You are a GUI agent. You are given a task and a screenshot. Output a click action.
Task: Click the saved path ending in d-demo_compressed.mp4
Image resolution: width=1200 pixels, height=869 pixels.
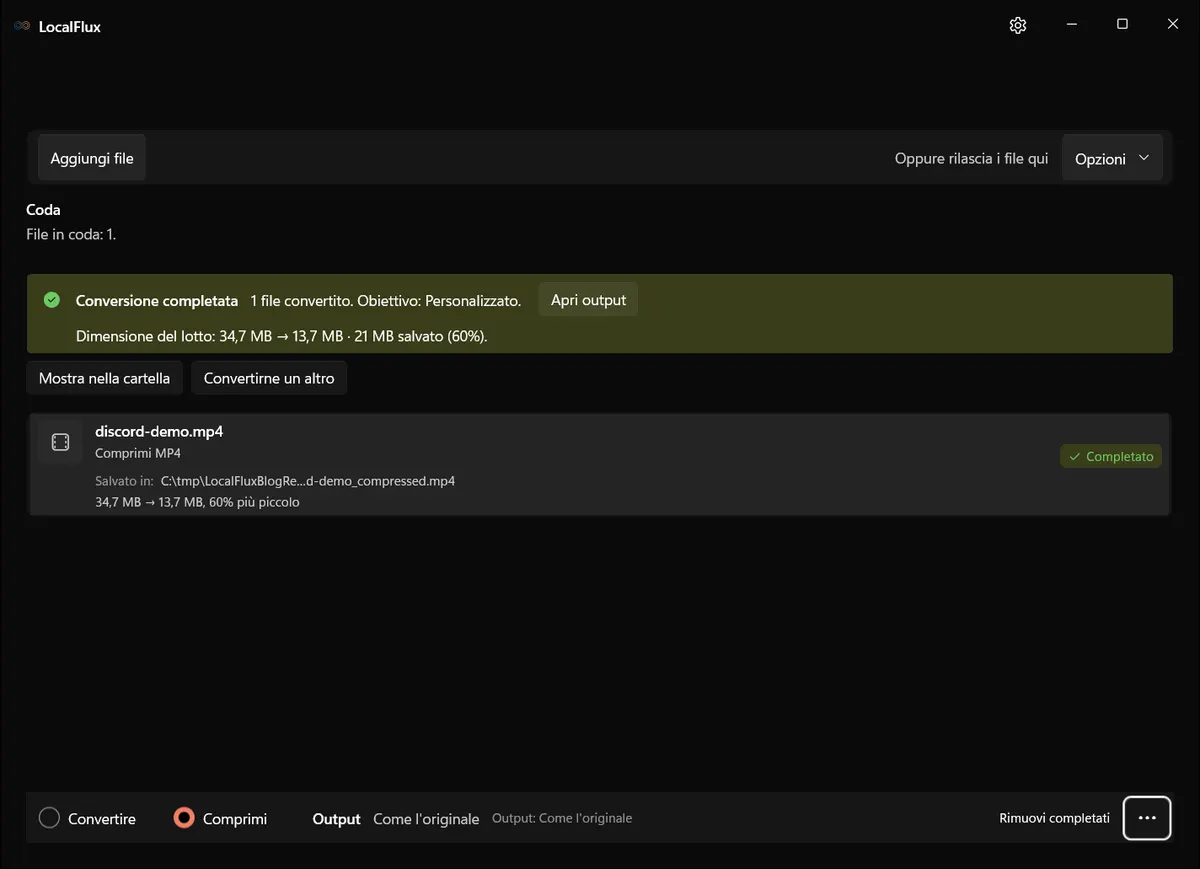pyautogui.click(x=308, y=481)
